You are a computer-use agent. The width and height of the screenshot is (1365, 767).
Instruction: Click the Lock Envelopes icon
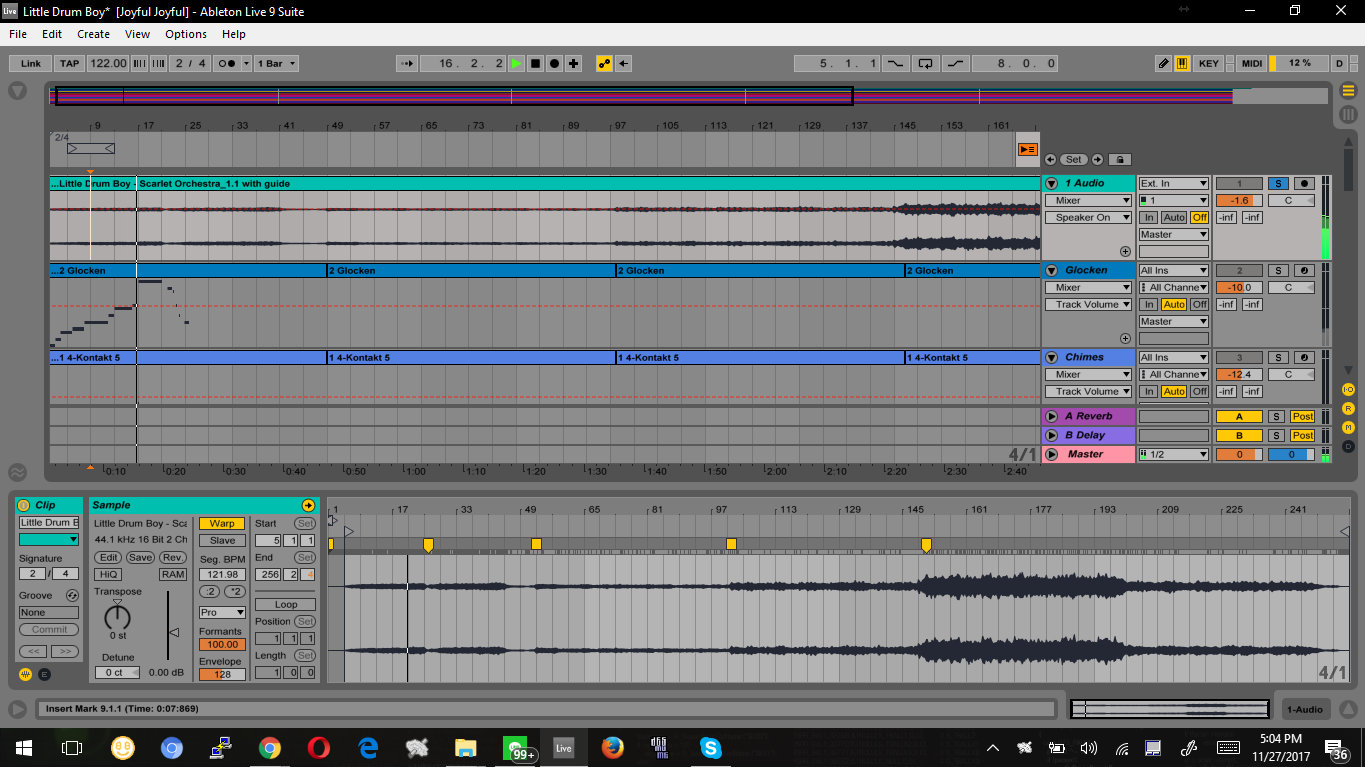pyautogui.click(x=1119, y=159)
